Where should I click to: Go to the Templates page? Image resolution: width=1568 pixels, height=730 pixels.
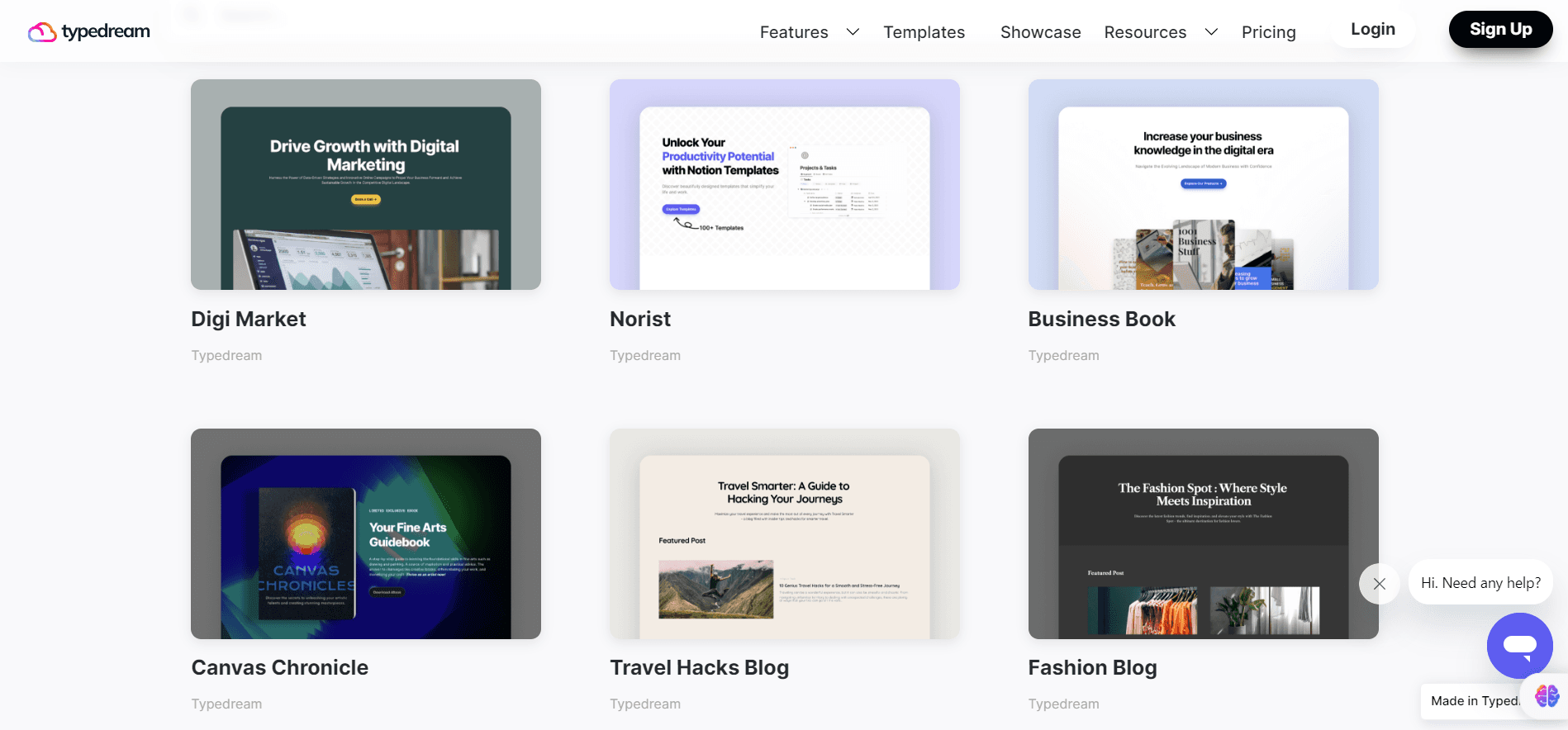point(924,32)
